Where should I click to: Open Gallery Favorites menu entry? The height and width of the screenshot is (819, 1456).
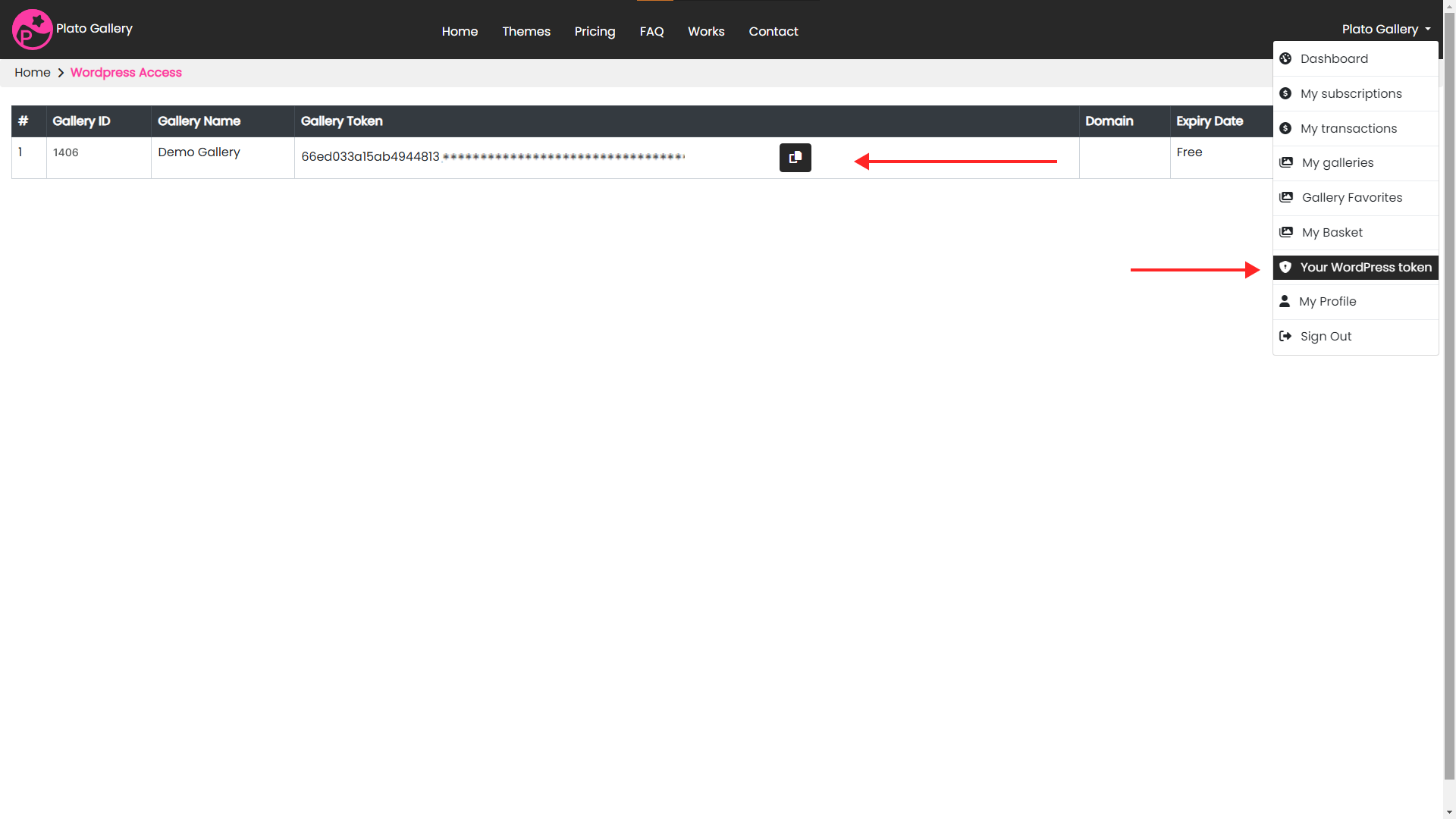coord(1356,197)
